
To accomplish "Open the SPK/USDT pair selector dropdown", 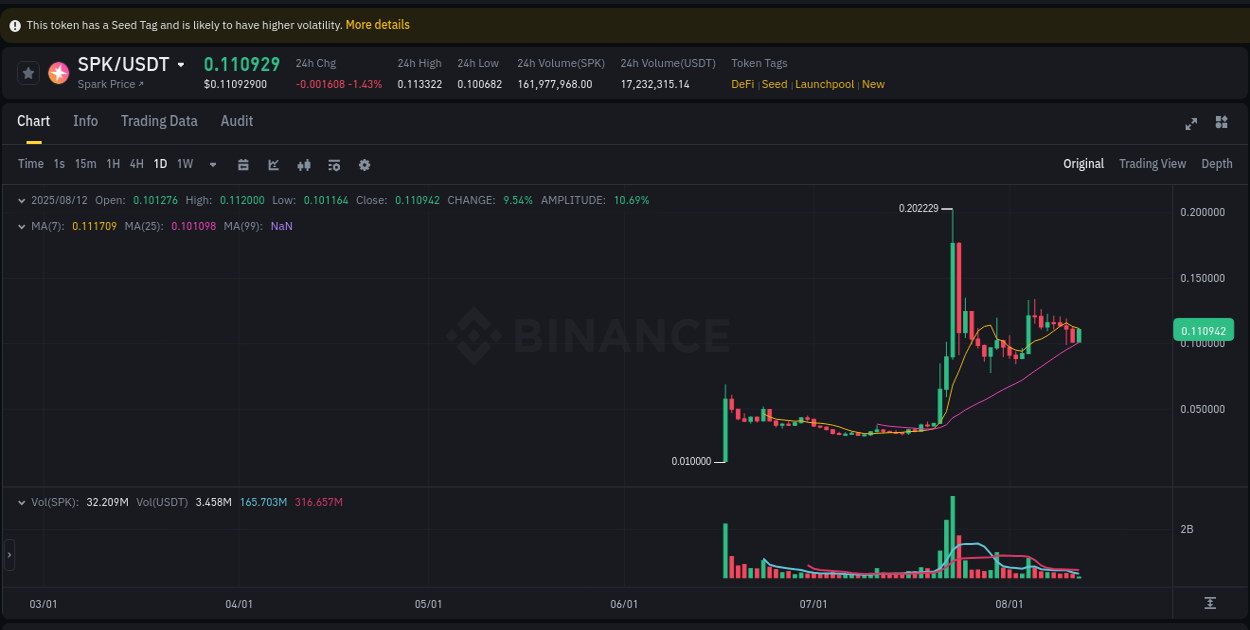I will click(x=181, y=64).
